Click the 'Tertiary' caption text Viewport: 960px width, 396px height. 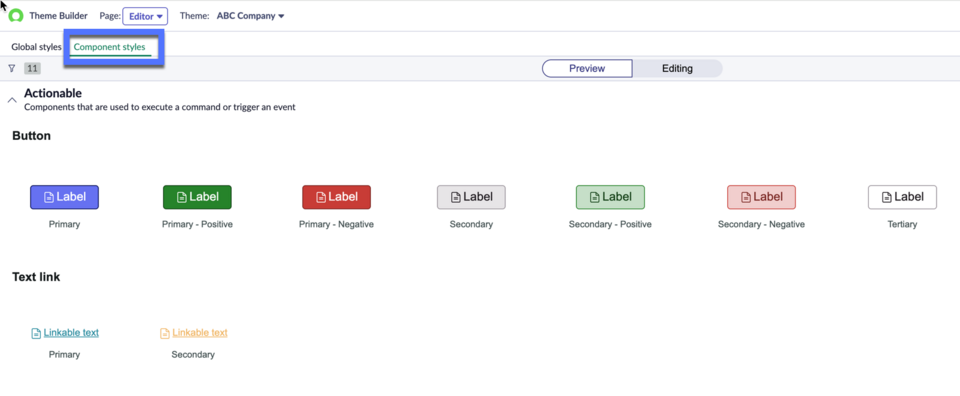[x=902, y=225]
